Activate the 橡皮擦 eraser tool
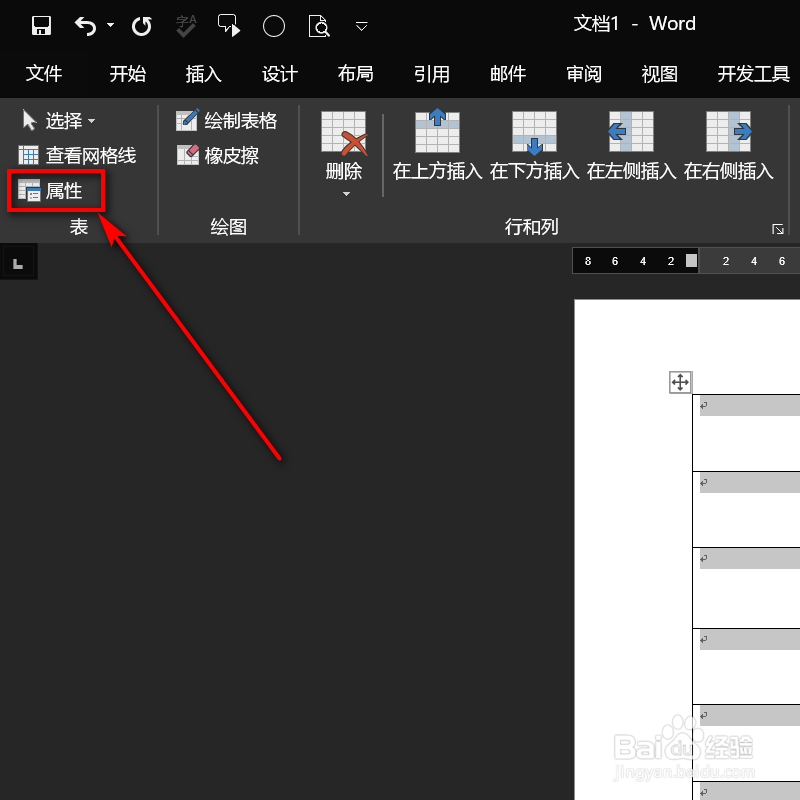 [x=217, y=156]
